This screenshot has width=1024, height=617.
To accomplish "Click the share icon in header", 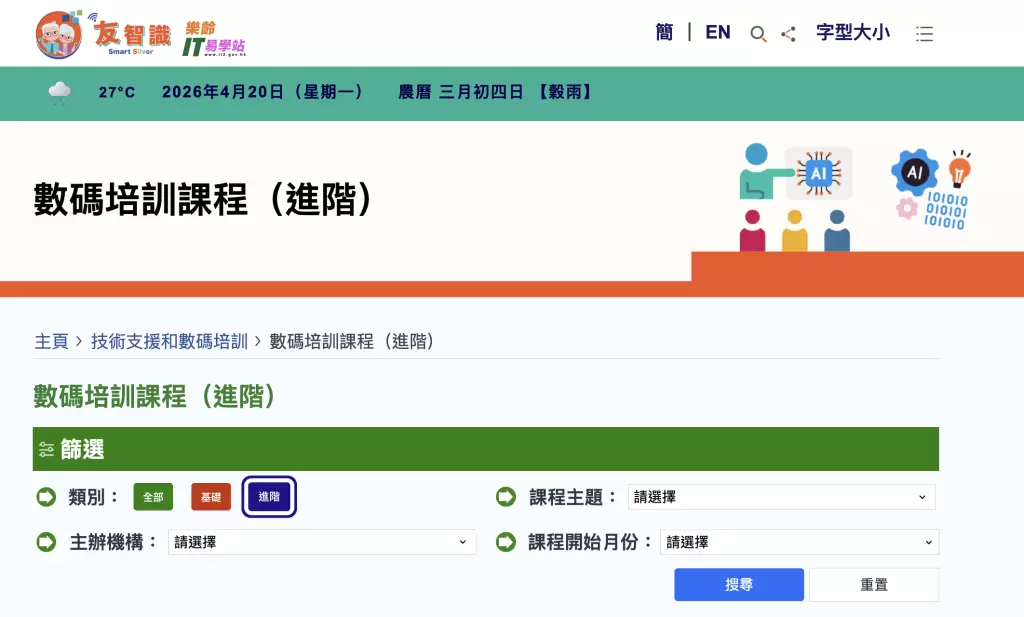I will point(788,34).
